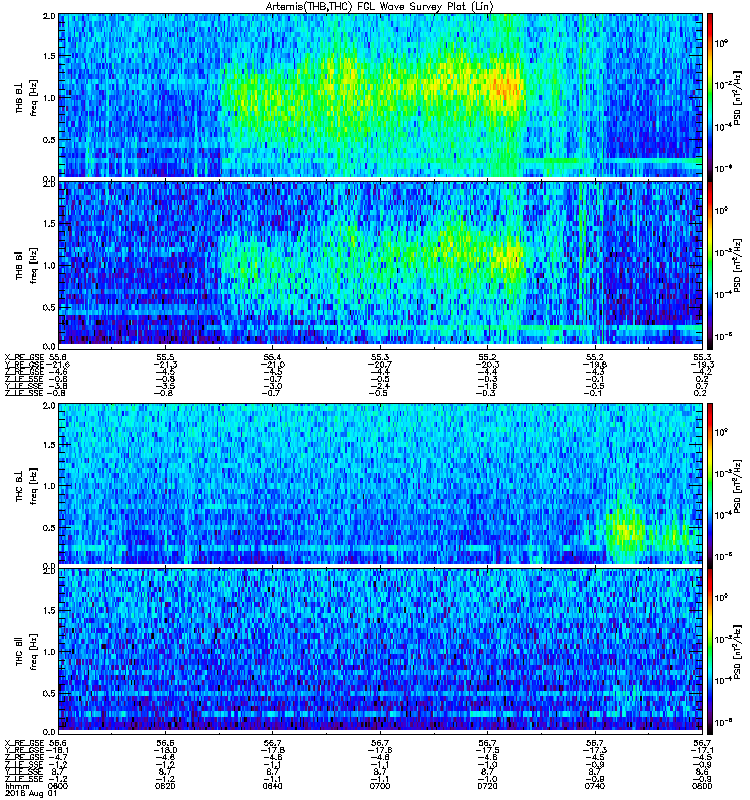750x800 pixels.
Task: Click the '0.5' frequency tick of THC B∥ panel
Action: point(49,694)
